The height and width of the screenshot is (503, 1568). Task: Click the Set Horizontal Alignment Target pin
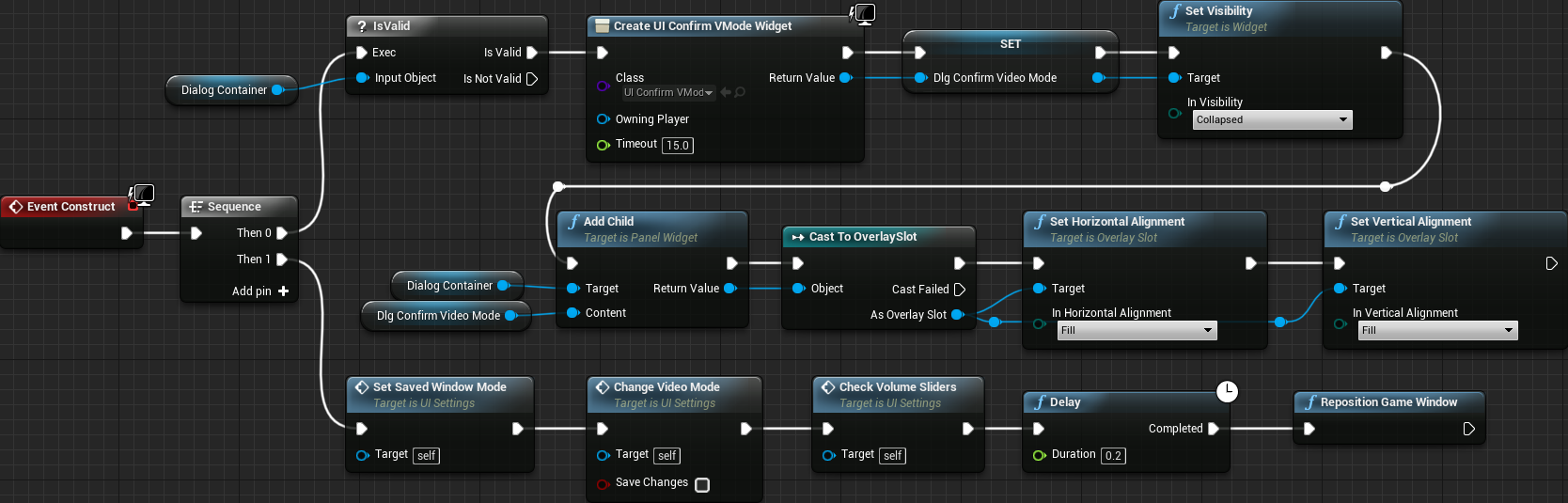click(1039, 289)
